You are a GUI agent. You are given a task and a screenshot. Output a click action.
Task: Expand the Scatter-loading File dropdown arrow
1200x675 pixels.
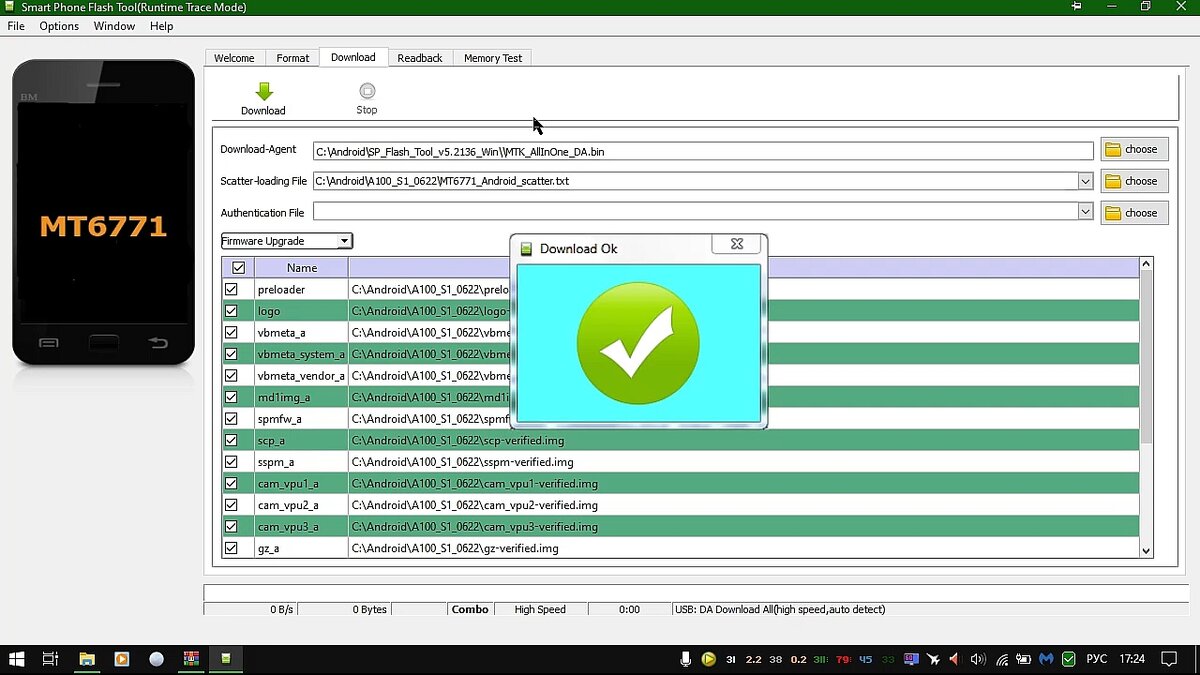point(1085,181)
